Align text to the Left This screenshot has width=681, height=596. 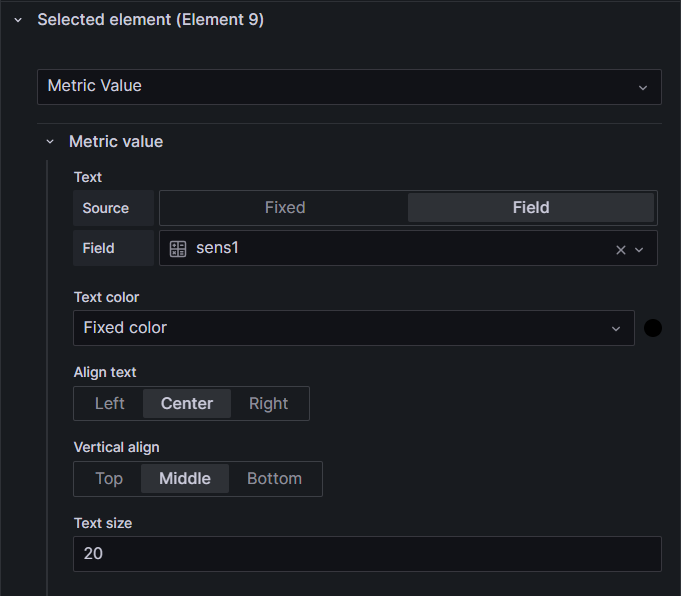110,404
